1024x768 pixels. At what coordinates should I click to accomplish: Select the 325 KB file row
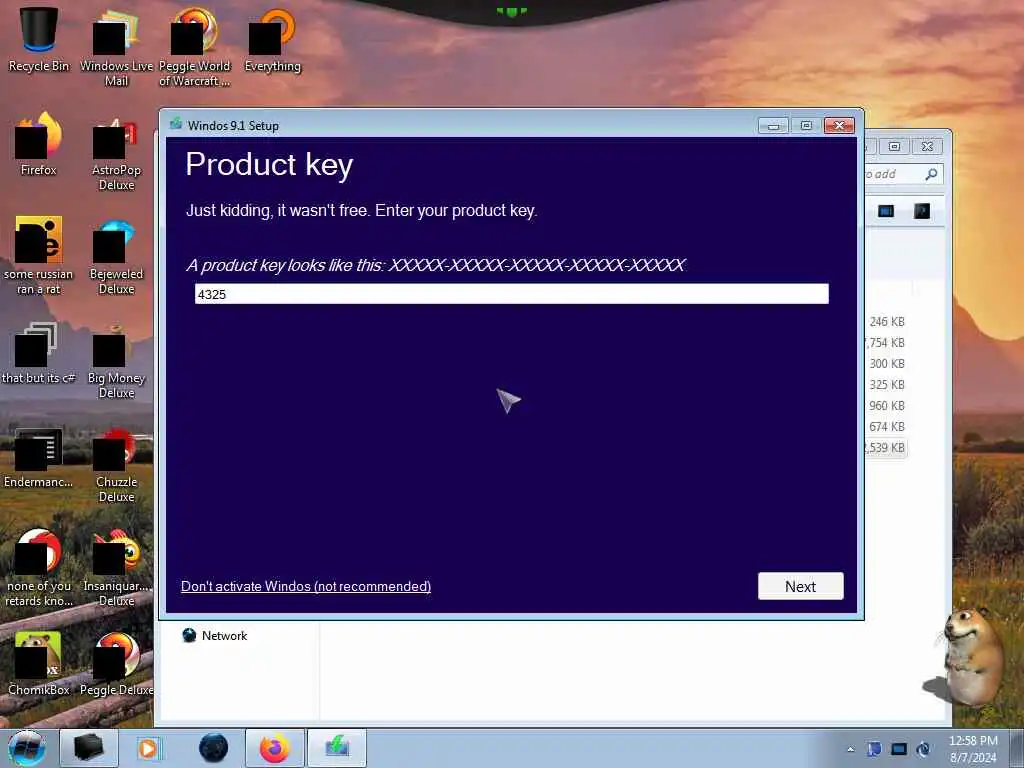tap(886, 384)
